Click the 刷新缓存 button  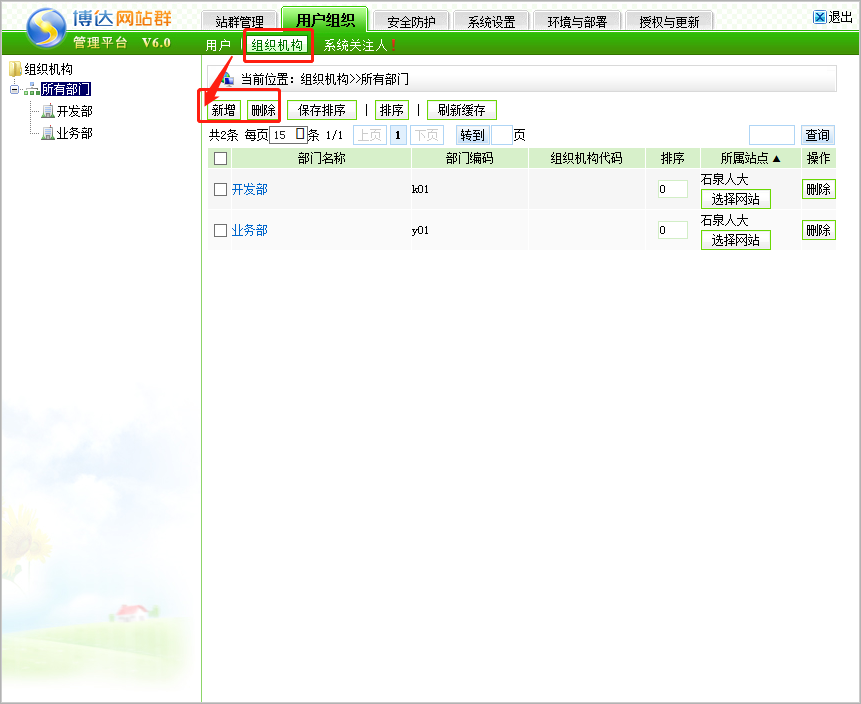461,110
